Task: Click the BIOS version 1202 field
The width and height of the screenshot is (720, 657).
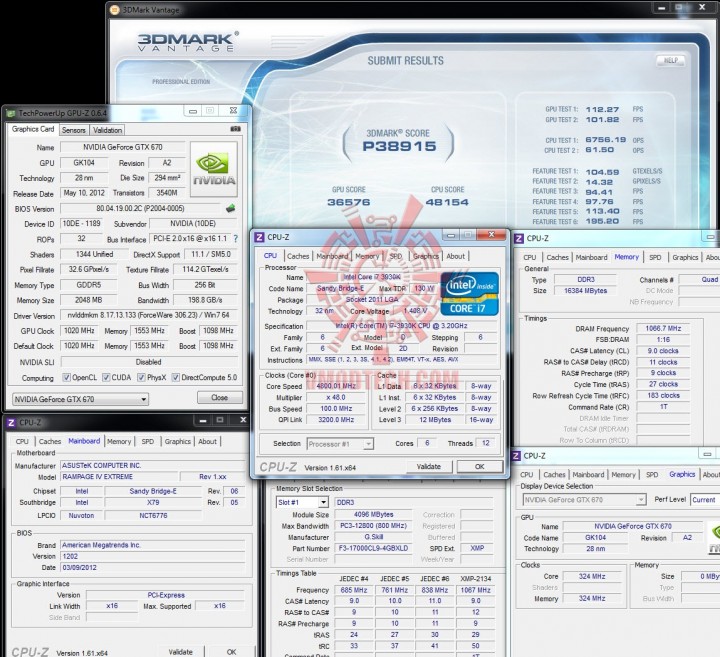Action: (152, 556)
